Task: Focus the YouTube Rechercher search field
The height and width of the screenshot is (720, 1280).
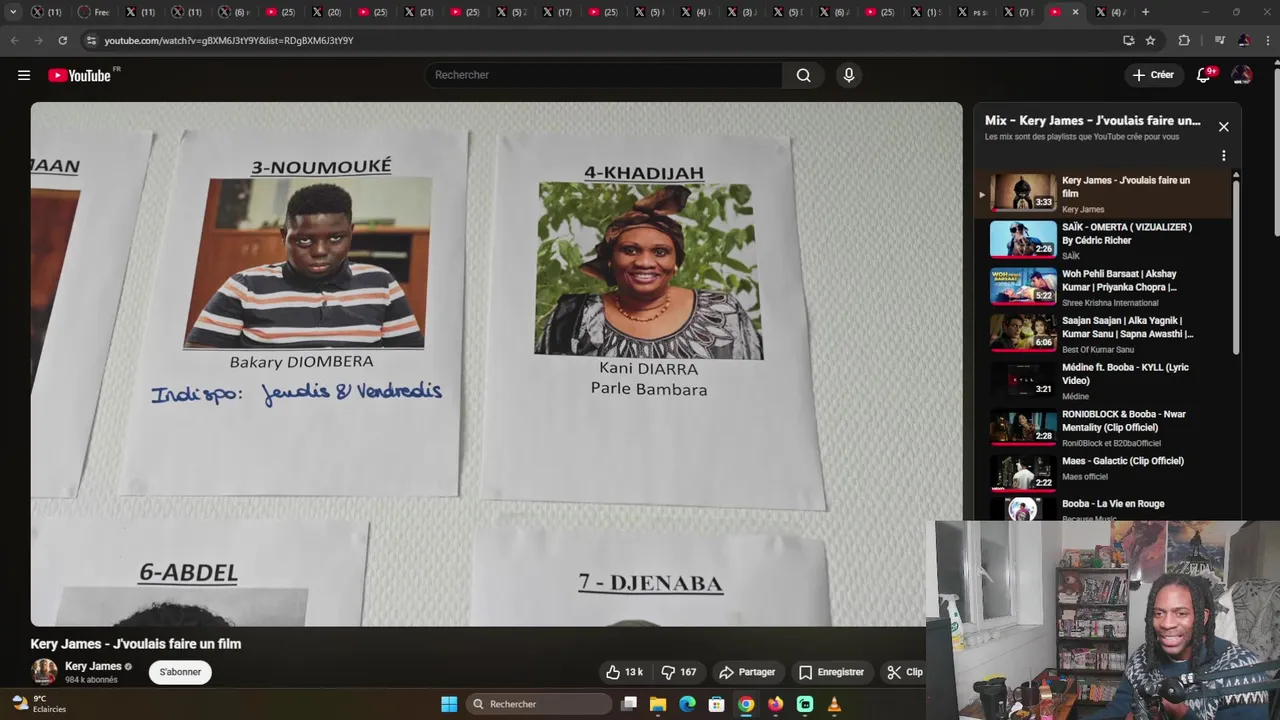Action: click(x=605, y=75)
